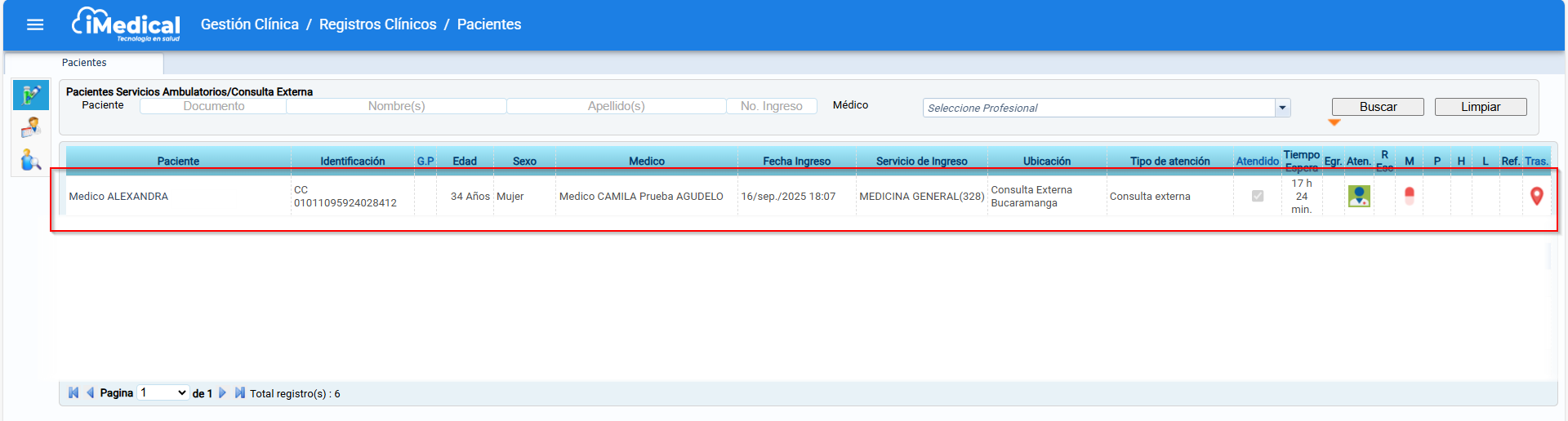Open the hamburger main menu

point(35,24)
